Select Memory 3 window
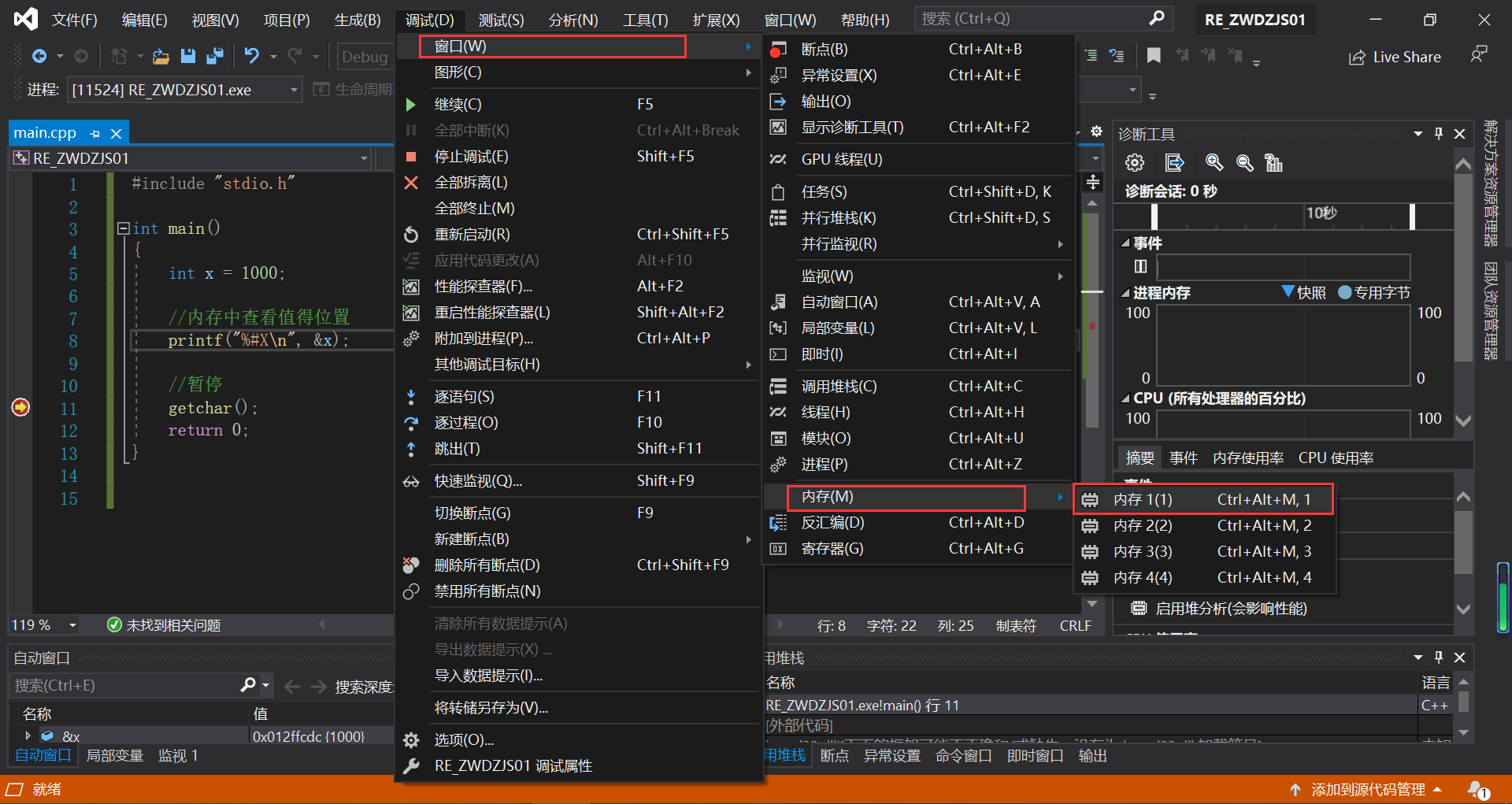This screenshot has width=1512, height=804. 1203,551
